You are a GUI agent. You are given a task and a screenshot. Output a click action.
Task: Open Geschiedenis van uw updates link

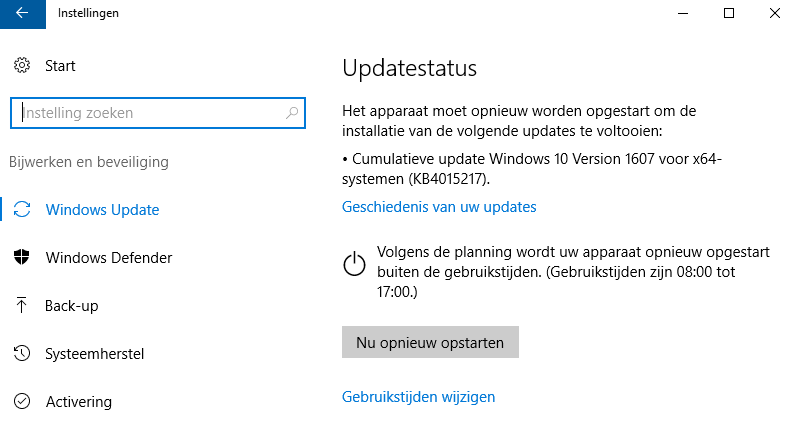pos(439,207)
